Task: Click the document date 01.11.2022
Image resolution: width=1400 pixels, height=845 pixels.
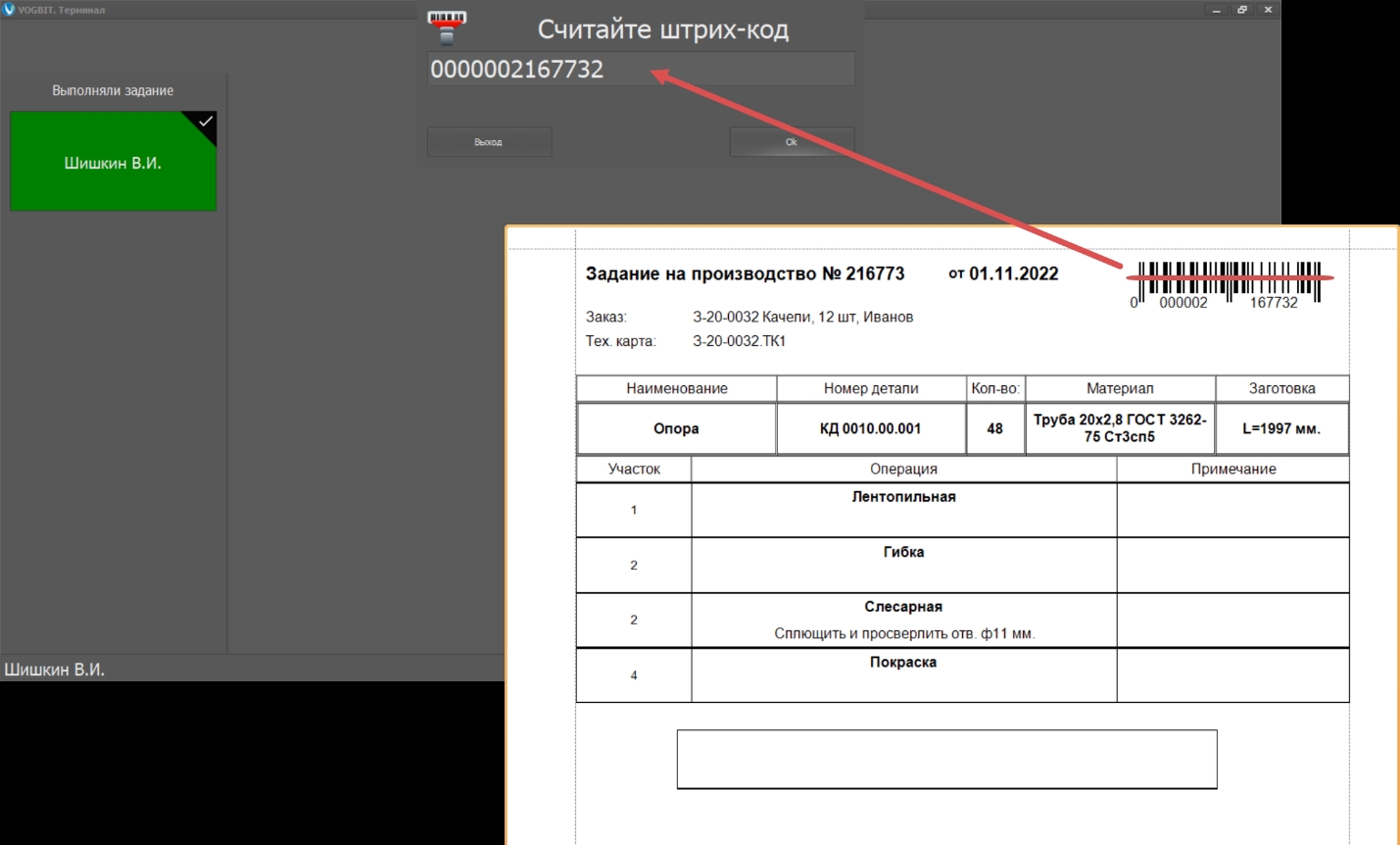Action: pos(1014,273)
